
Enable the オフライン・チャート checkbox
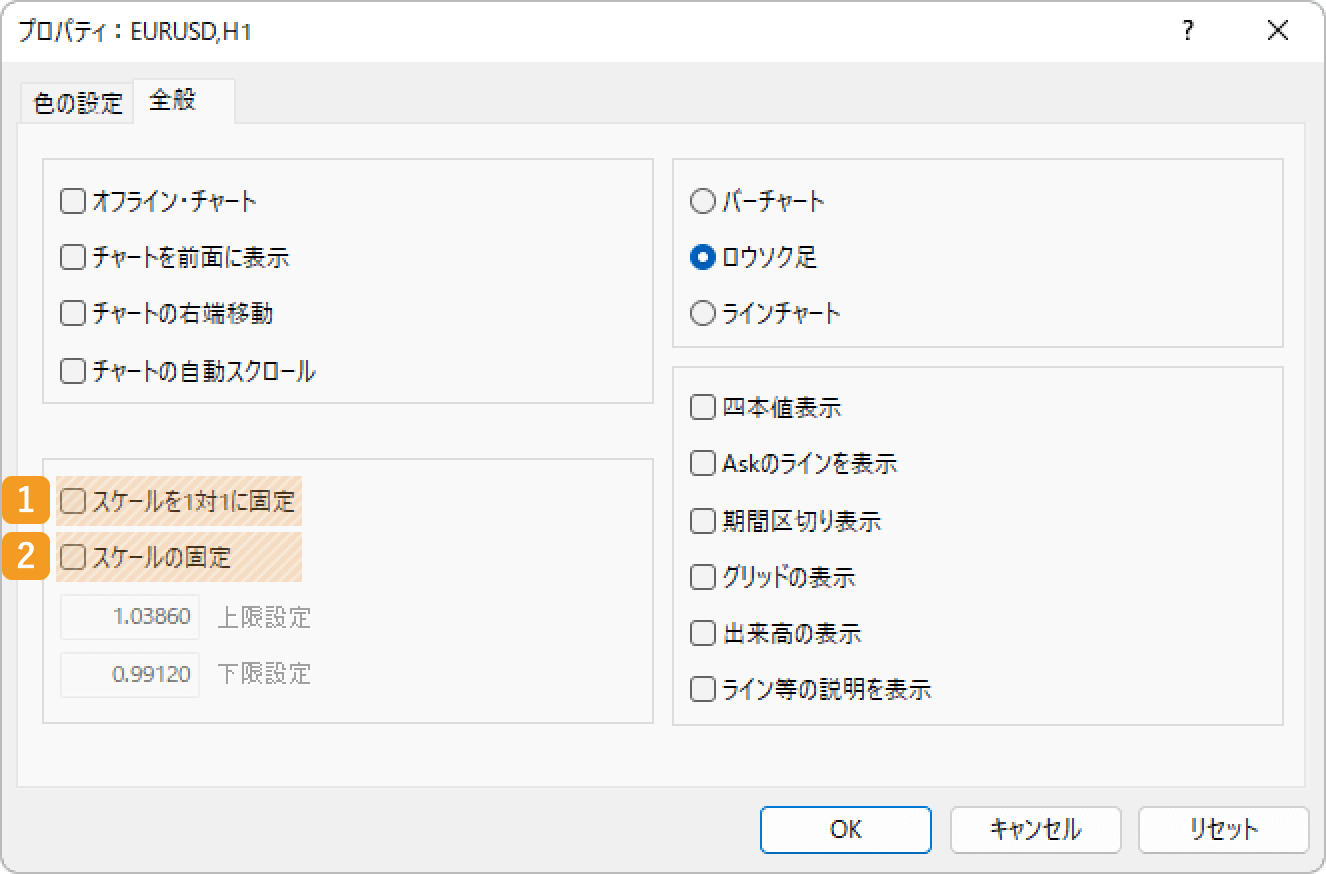pos(73,202)
